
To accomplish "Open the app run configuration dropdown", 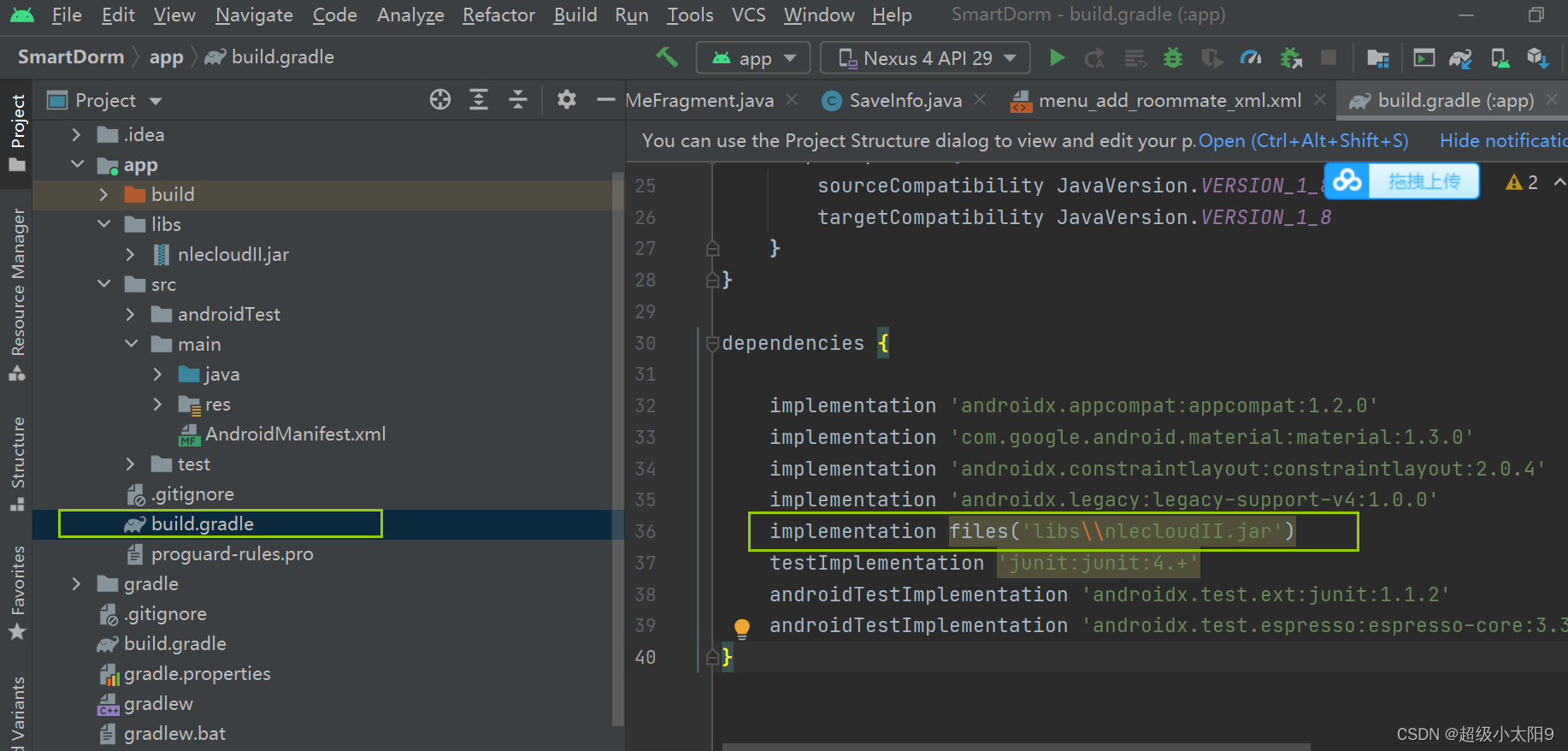I will (753, 58).
